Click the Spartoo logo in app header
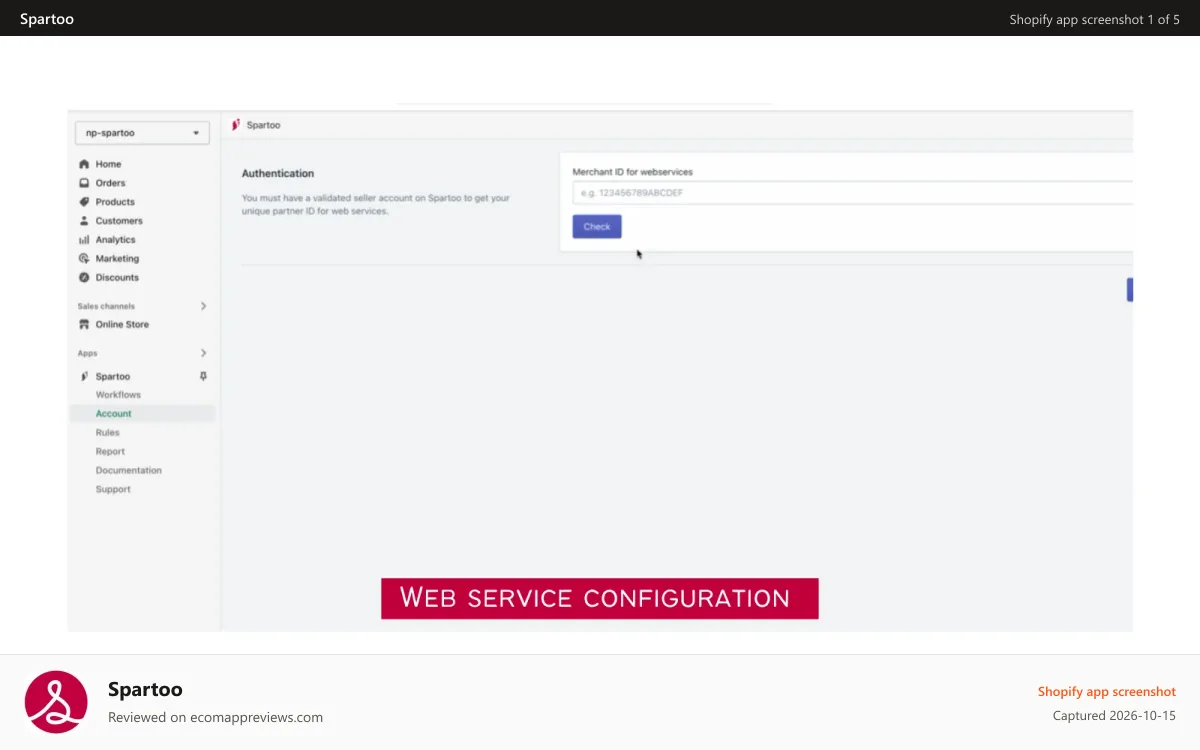Image resolution: width=1200 pixels, height=750 pixels. [x=236, y=125]
